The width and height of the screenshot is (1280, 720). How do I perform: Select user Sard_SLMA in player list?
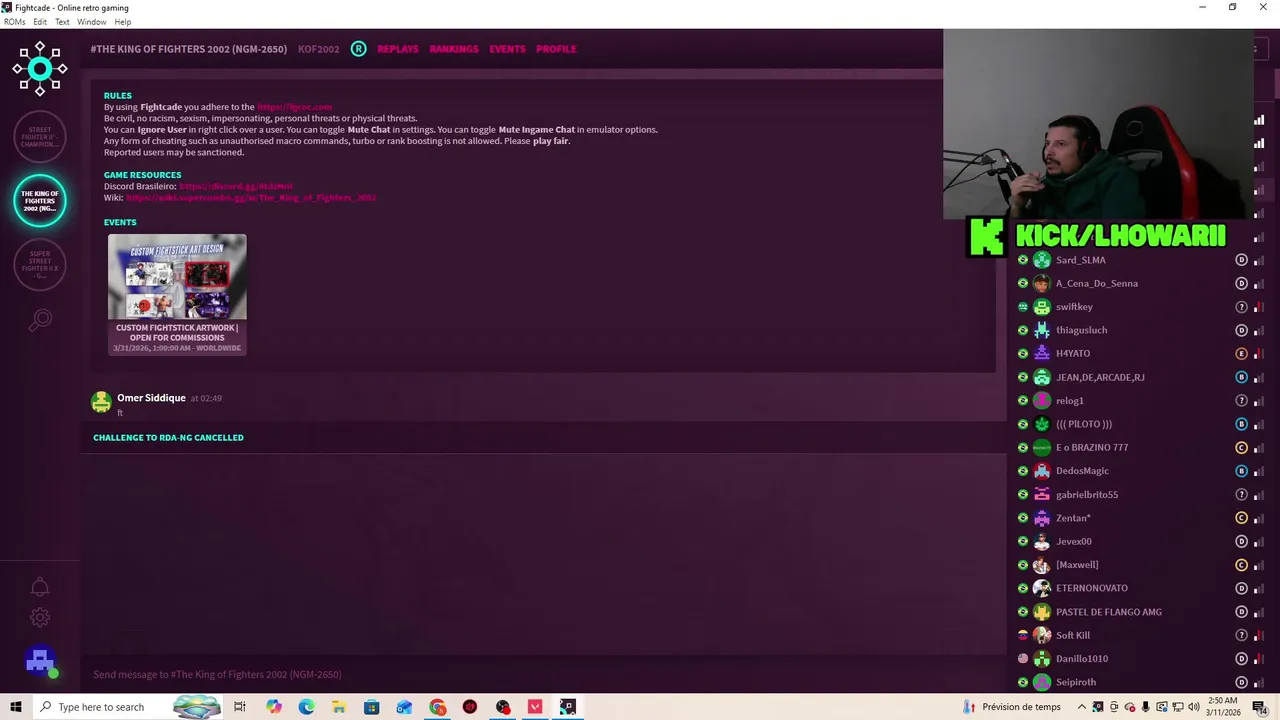pos(1080,260)
